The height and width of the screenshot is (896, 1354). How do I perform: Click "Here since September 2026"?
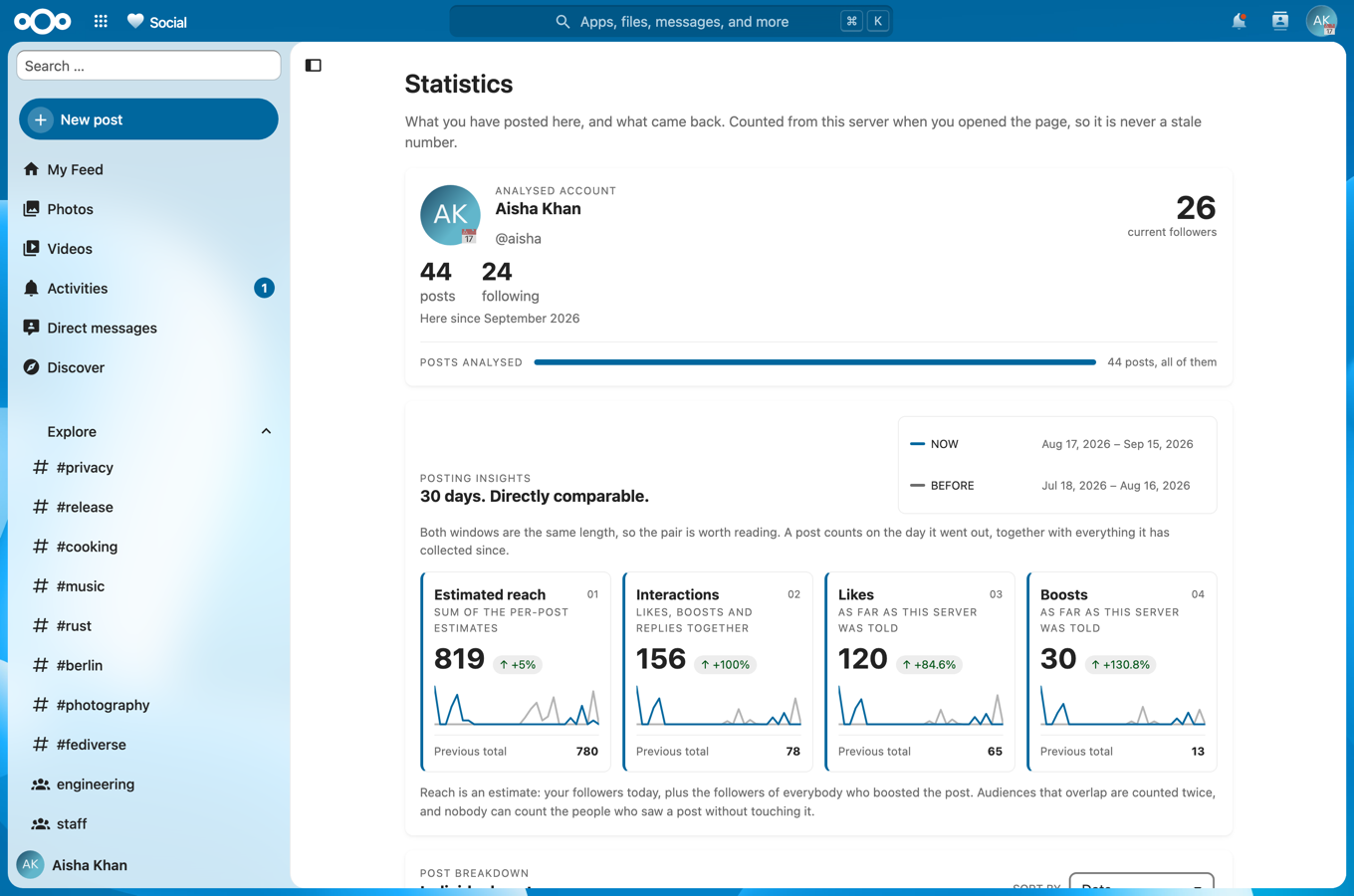500,319
